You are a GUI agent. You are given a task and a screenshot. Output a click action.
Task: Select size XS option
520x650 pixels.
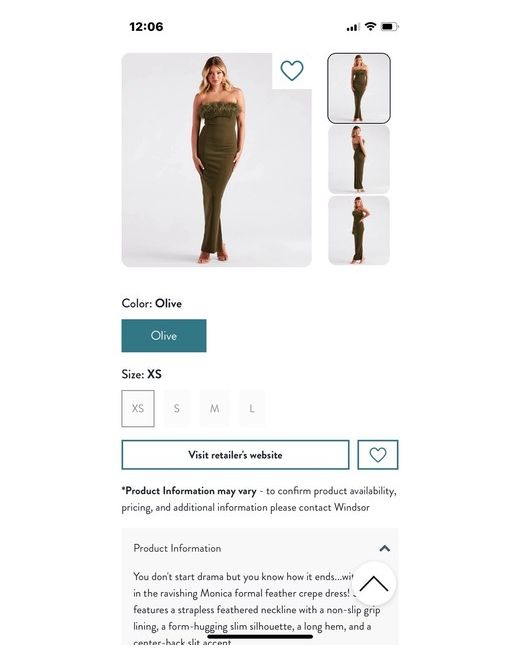pos(138,408)
